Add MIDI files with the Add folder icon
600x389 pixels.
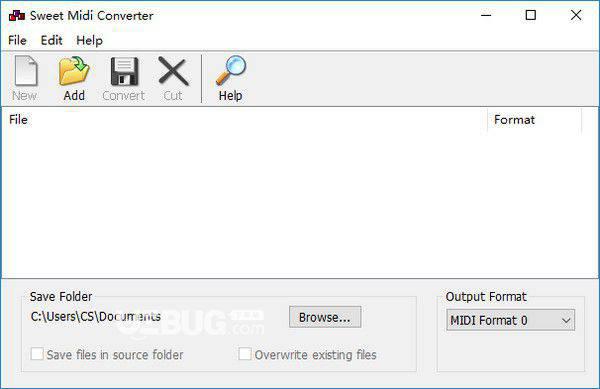[x=74, y=71]
